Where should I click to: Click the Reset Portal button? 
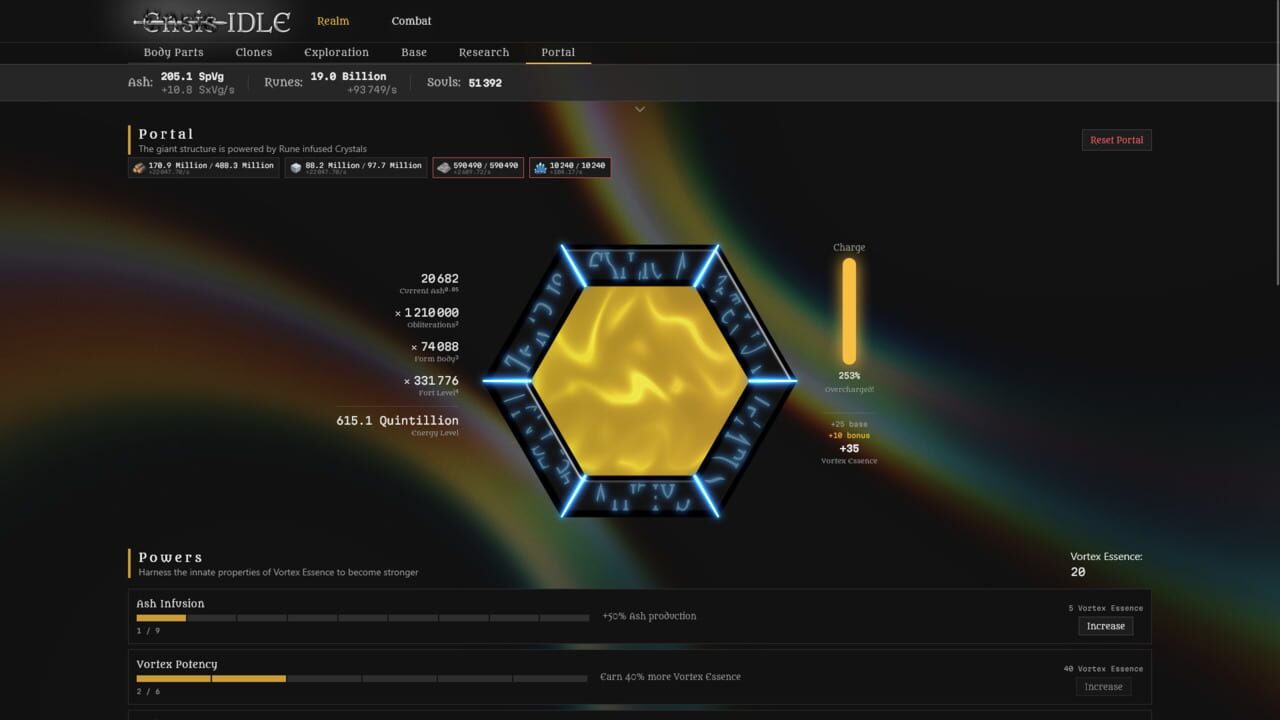pyautogui.click(x=1116, y=140)
